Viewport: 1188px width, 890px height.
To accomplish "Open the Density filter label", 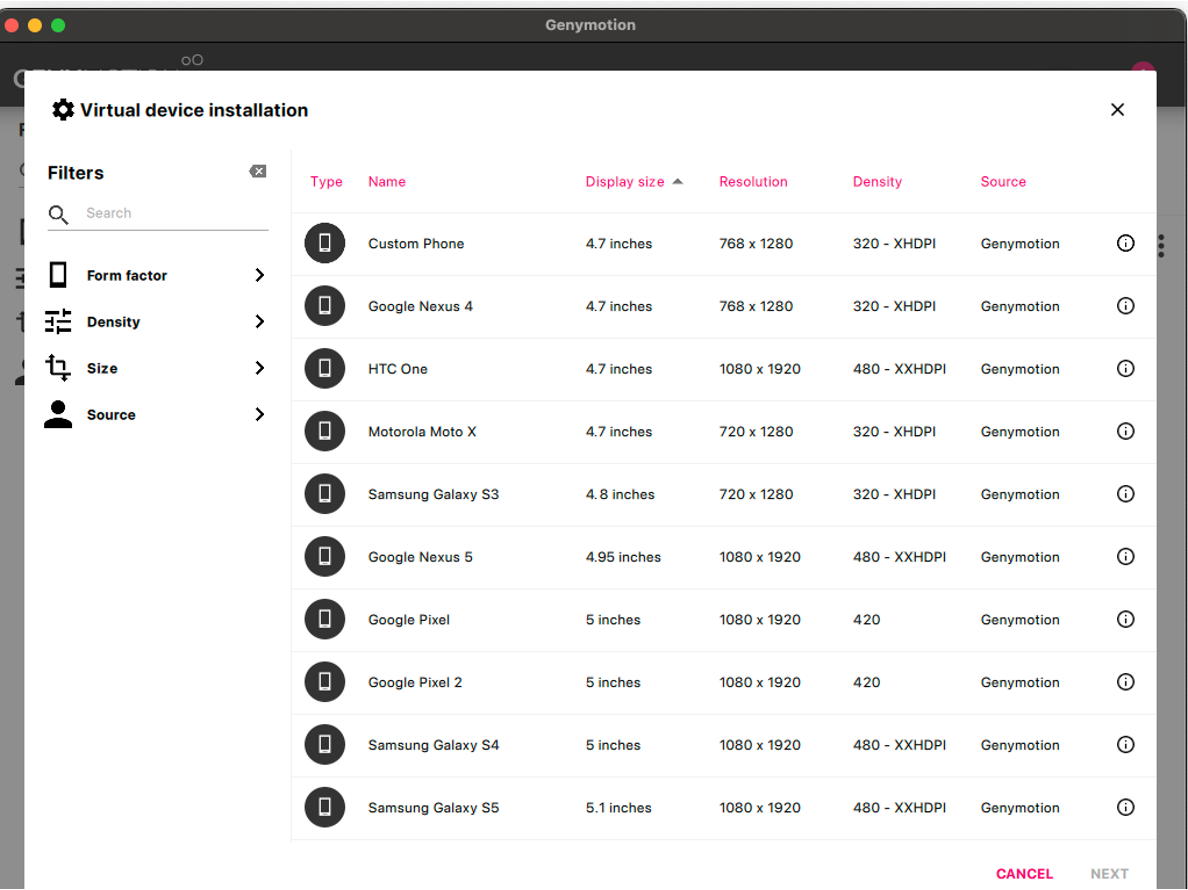I will pos(114,322).
